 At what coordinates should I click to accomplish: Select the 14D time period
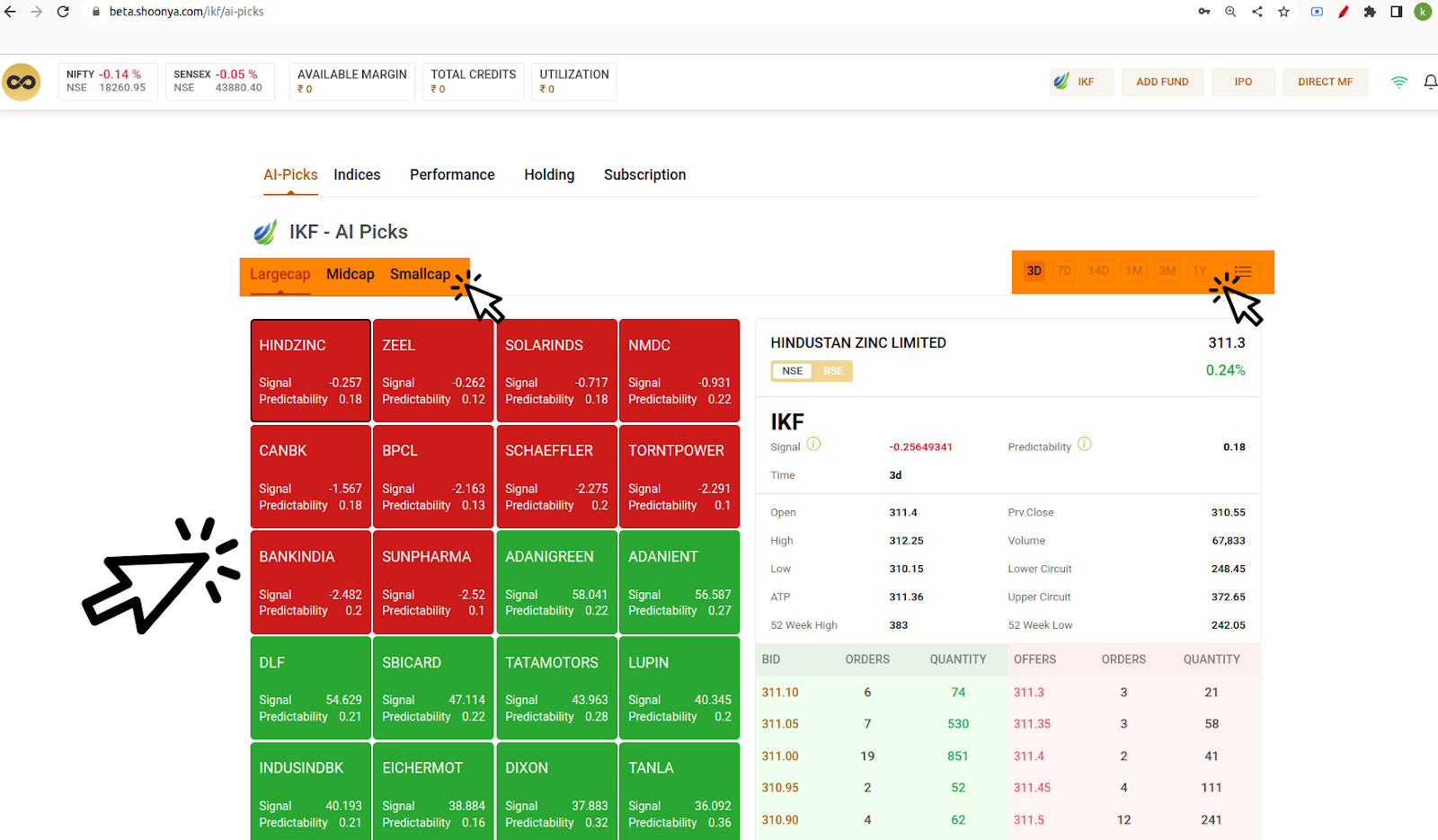point(1098,270)
